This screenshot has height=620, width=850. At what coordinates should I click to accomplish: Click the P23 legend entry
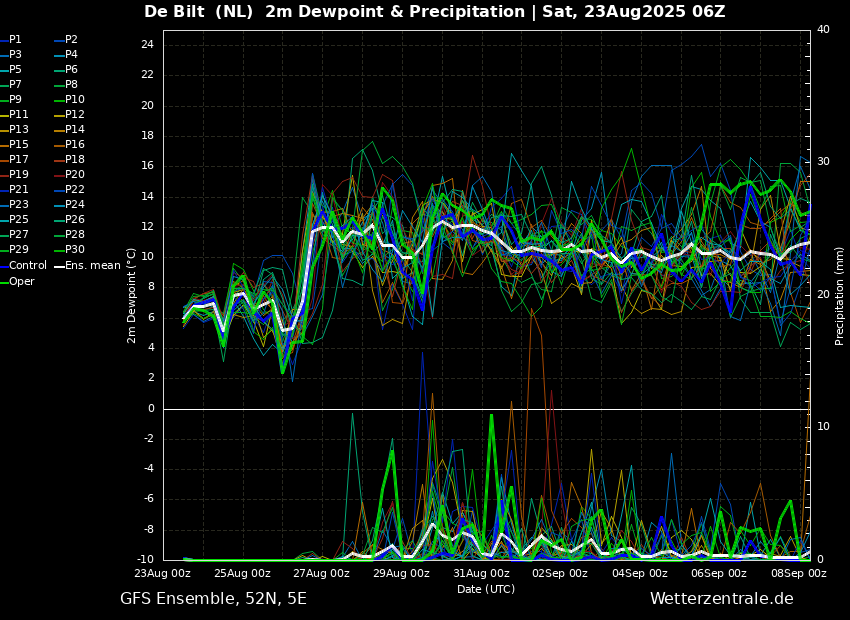coord(14,204)
